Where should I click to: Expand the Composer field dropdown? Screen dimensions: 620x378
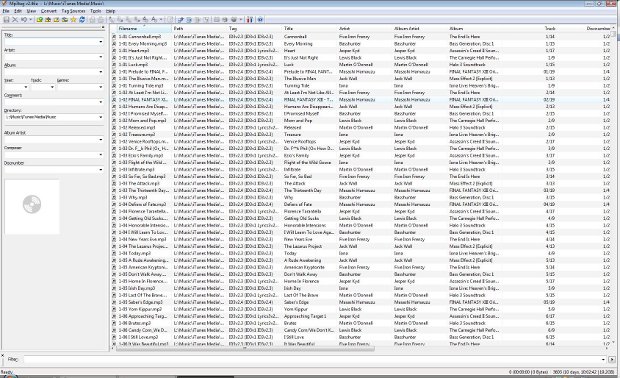pos(100,155)
